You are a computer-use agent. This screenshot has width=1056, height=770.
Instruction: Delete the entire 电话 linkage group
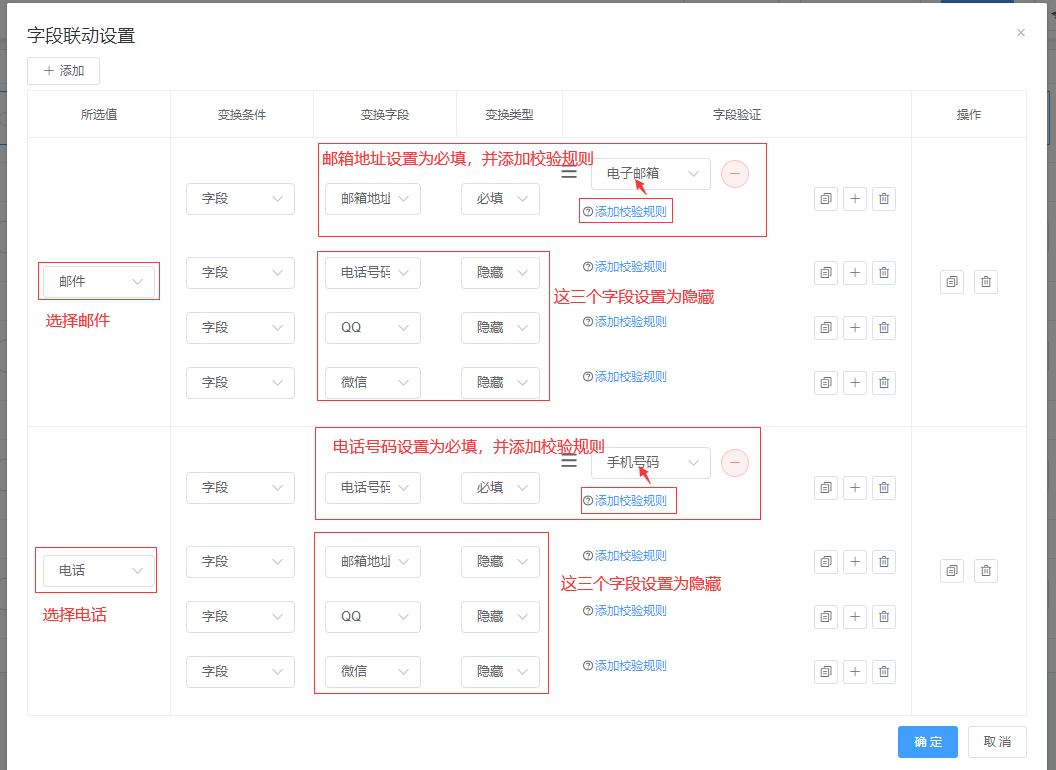click(x=986, y=571)
